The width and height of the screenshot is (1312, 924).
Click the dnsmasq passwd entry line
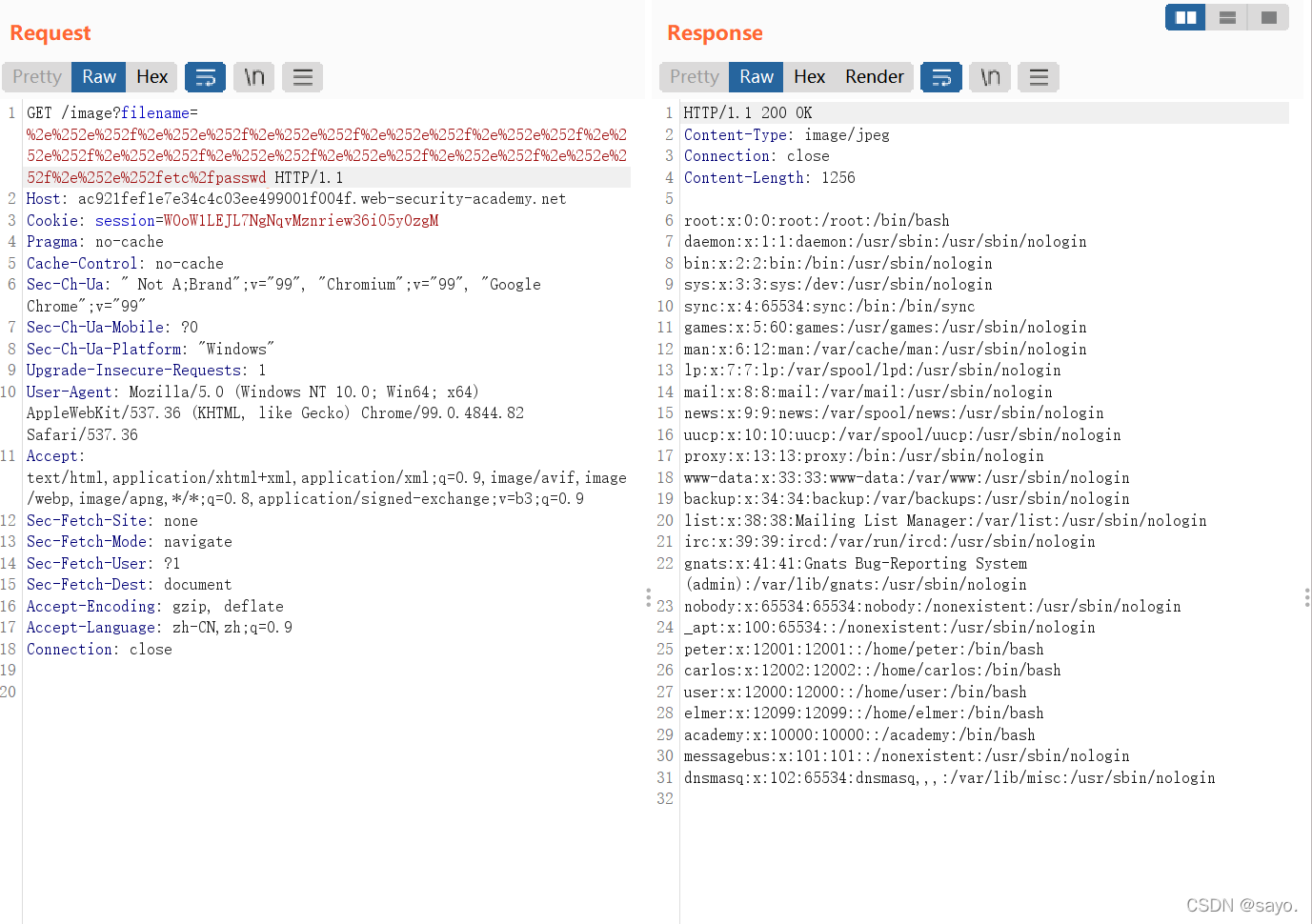point(949,777)
